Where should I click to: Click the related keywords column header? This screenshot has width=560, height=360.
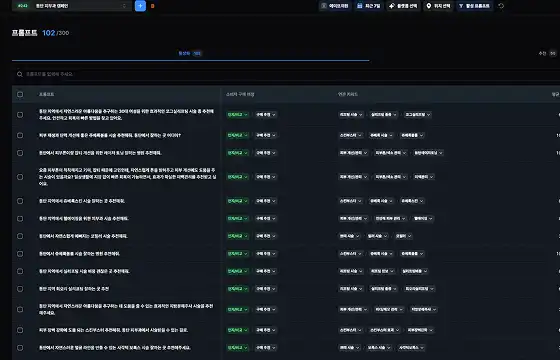[x=348, y=94]
